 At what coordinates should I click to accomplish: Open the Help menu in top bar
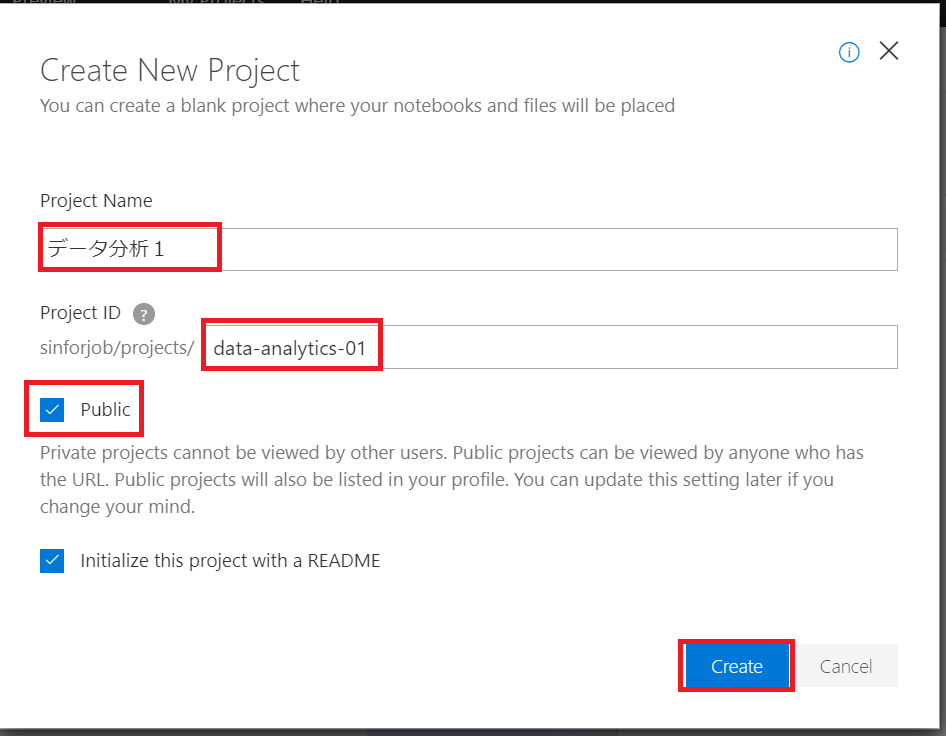coord(320,4)
